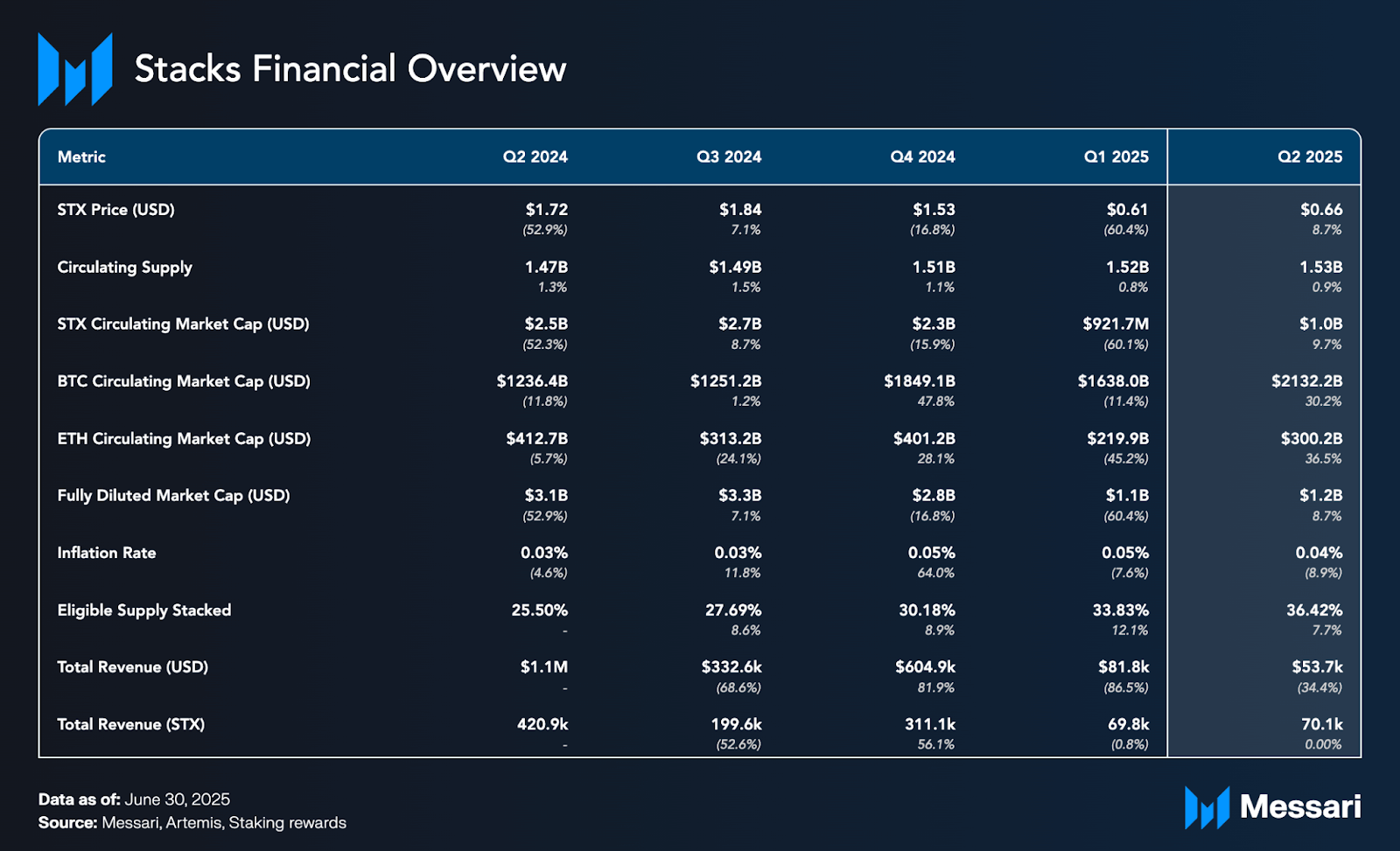Select the ETH market cap value '$412.7B'

coord(537,438)
